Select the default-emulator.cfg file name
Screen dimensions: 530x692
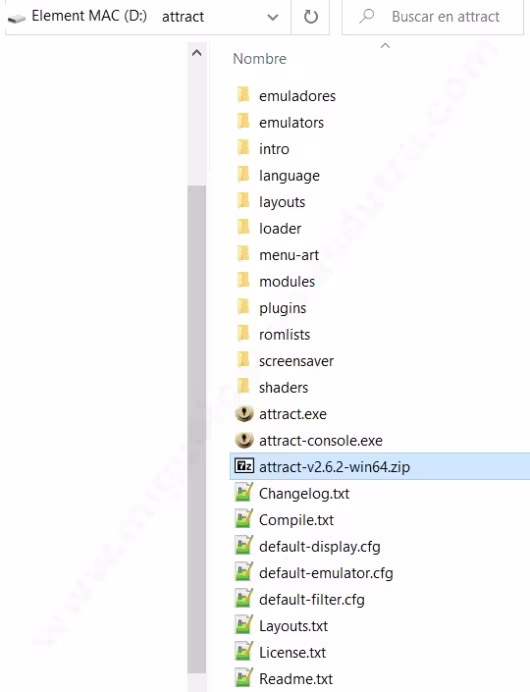pyautogui.click(x=326, y=573)
